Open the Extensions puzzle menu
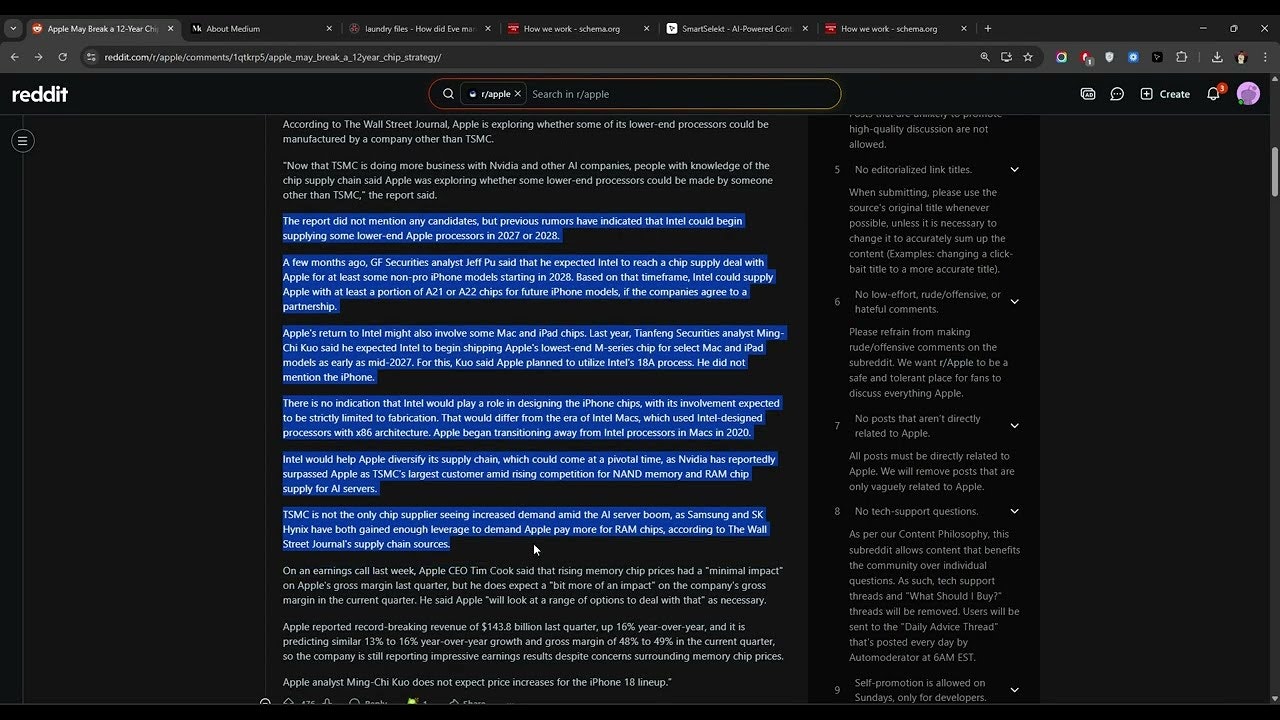1280x720 pixels. point(1181,57)
